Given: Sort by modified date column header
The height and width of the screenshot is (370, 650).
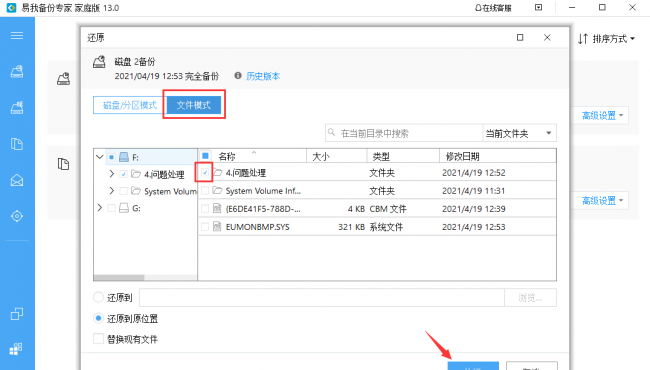Looking at the screenshot, I should 497,156.
